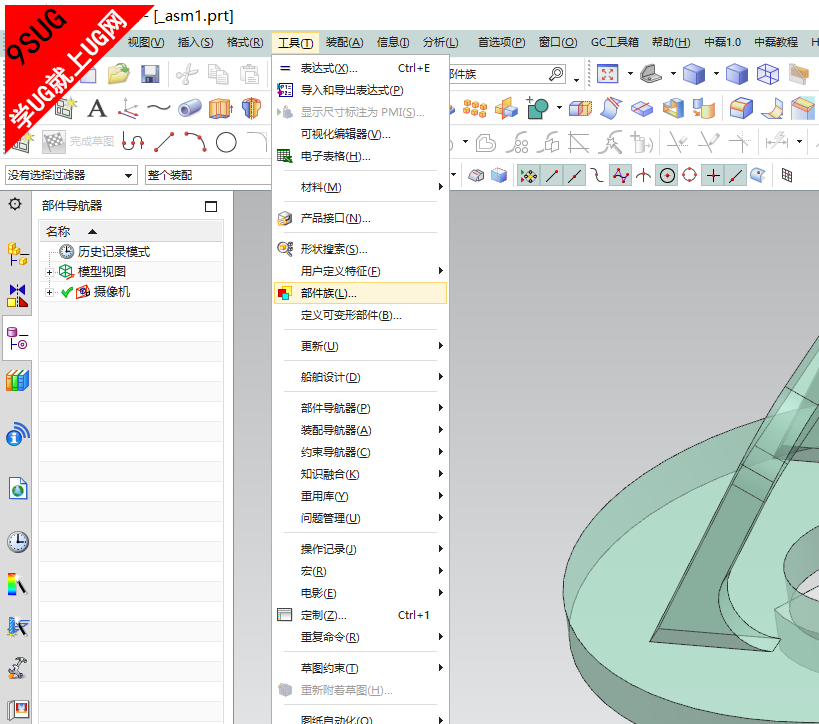The width and height of the screenshot is (819, 724).
Task: Open the 没有选择过滤器 dropdown
Action: 71,175
